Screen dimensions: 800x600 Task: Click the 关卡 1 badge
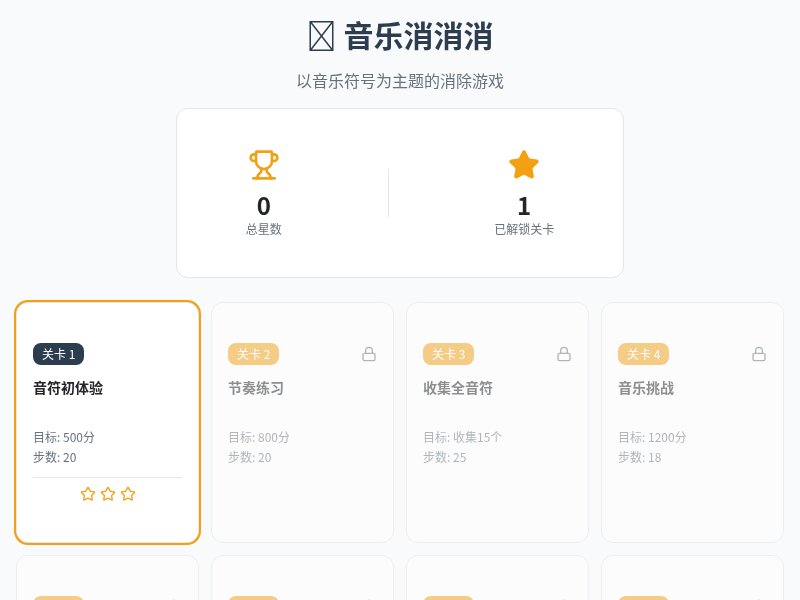60,354
